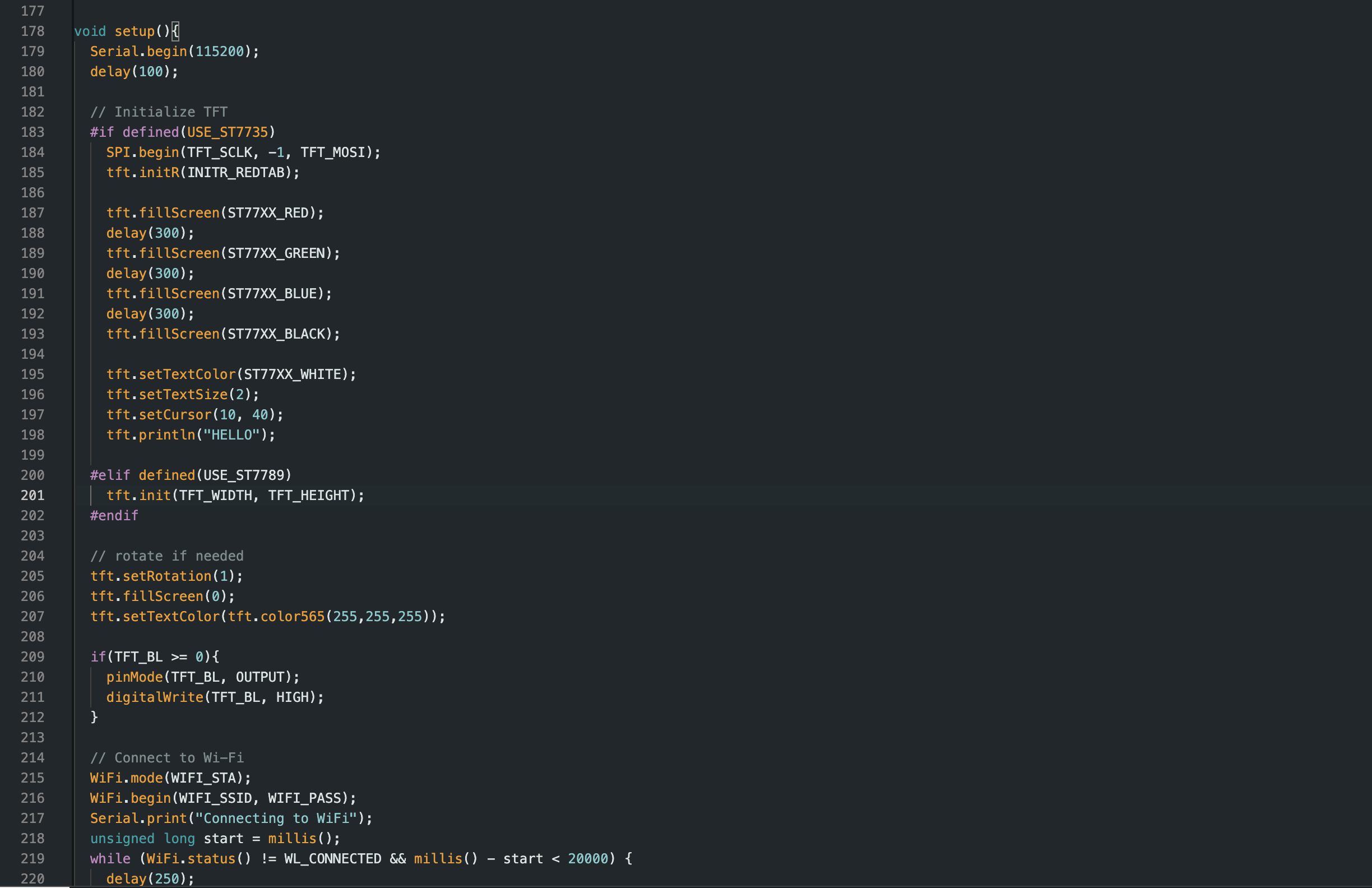Click '#elif defined(USE_ST7789)' directive
This screenshot has height=888, width=1372.
(x=190, y=475)
